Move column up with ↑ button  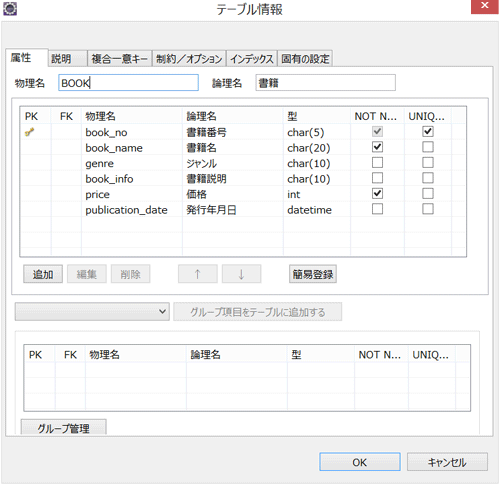(x=198, y=274)
